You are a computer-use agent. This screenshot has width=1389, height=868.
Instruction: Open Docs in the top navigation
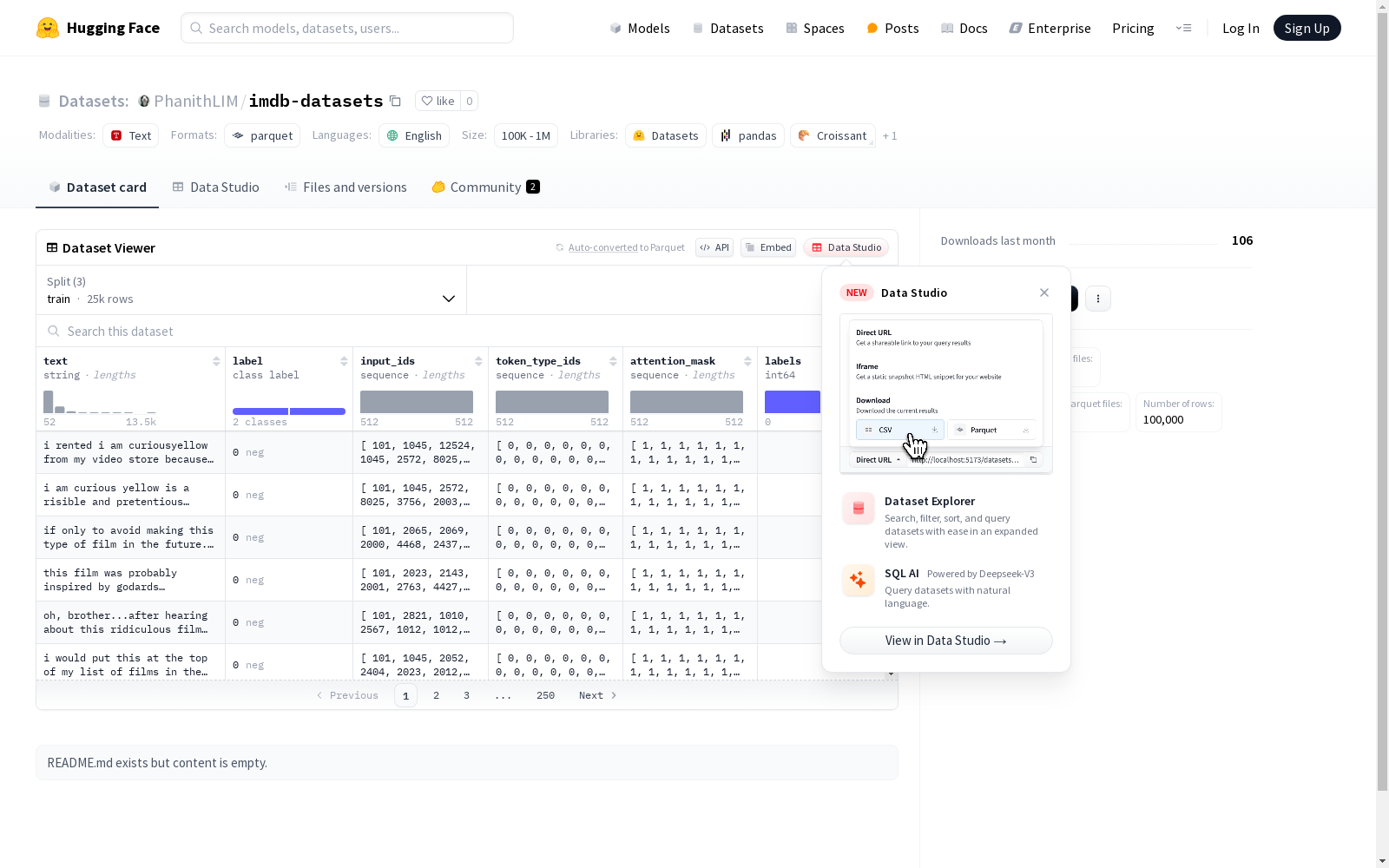pos(964,28)
